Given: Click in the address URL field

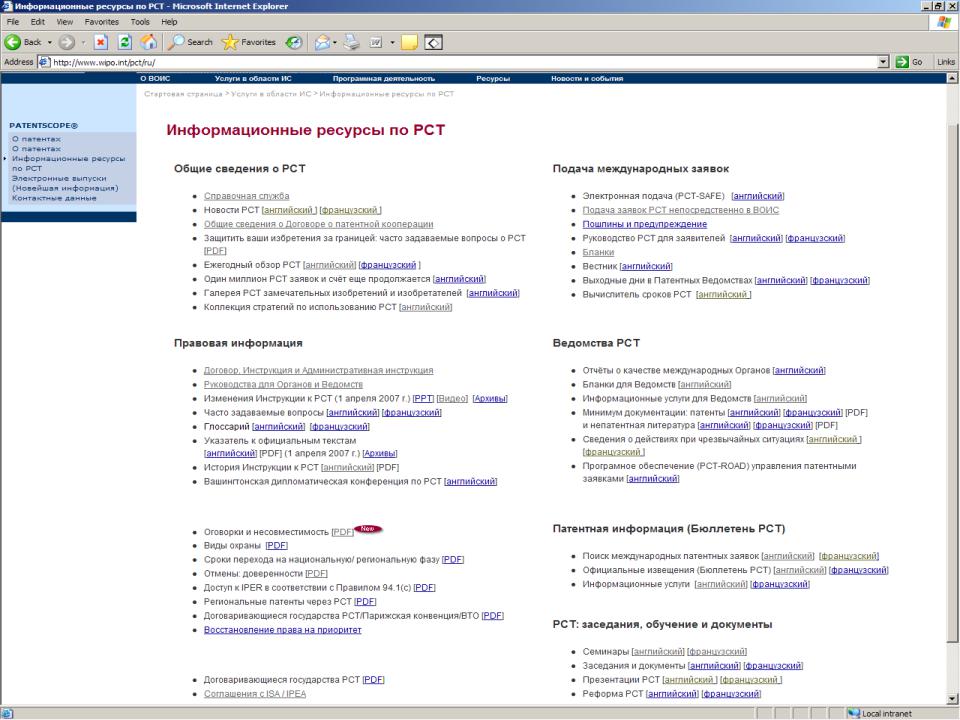Looking at the screenshot, I should tap(463, 62).
